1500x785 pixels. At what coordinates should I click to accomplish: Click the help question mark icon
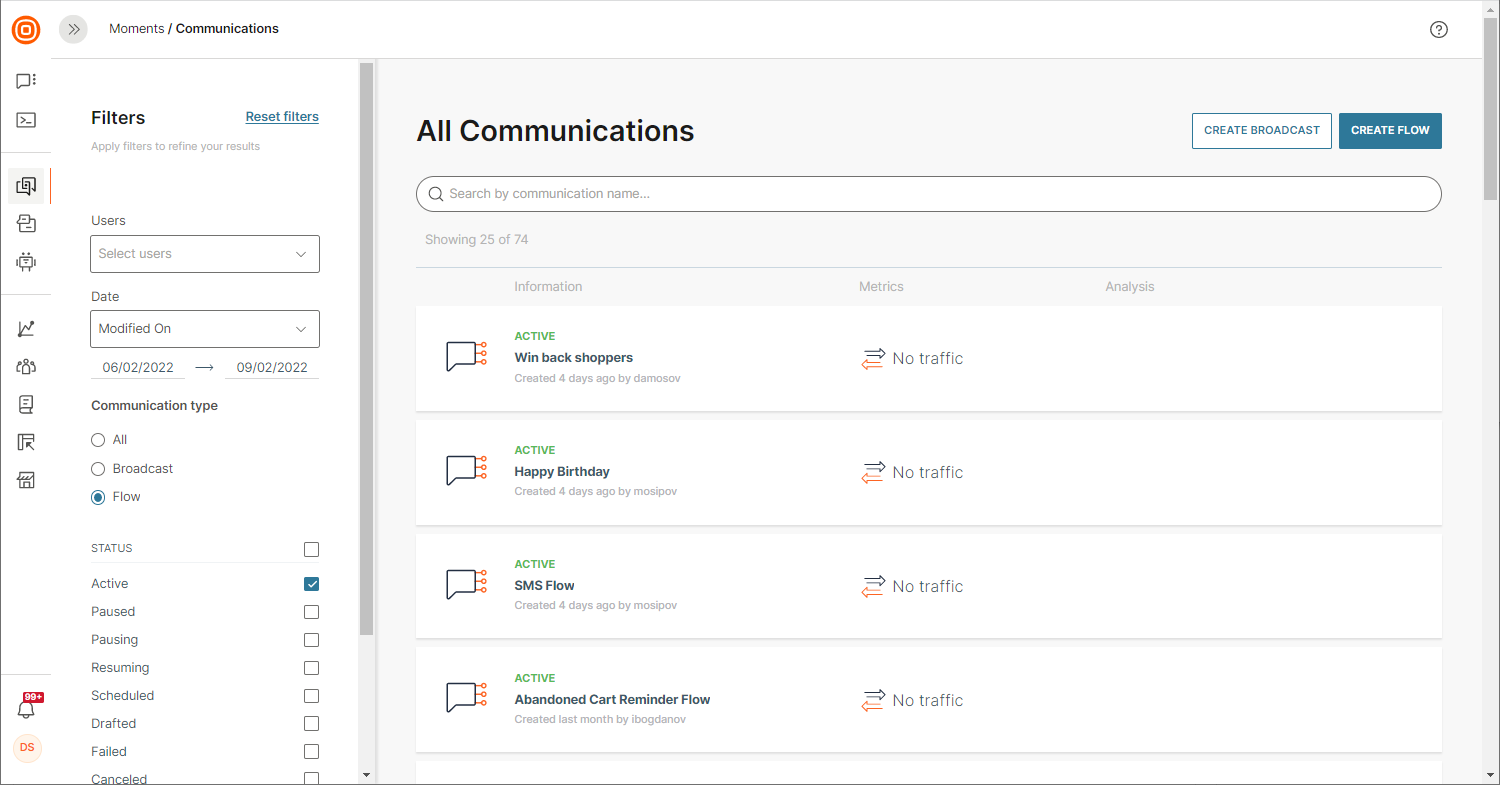click(x=1438, y=30)
